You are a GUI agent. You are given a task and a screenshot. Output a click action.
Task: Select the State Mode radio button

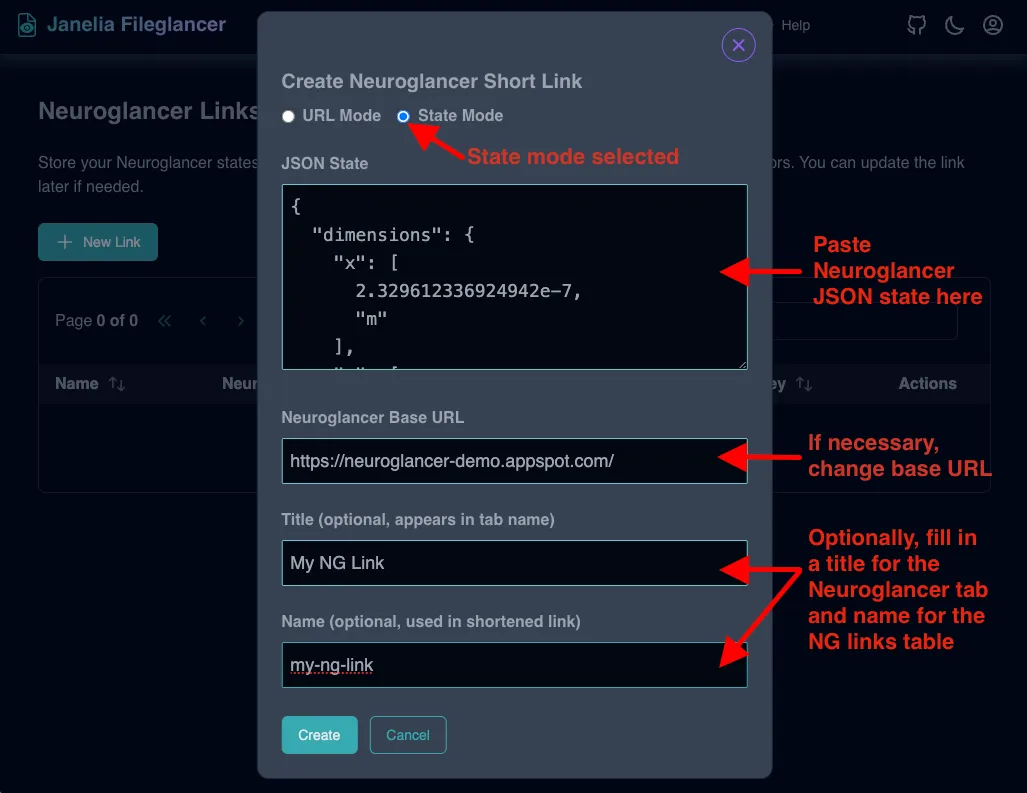(403, 116)
